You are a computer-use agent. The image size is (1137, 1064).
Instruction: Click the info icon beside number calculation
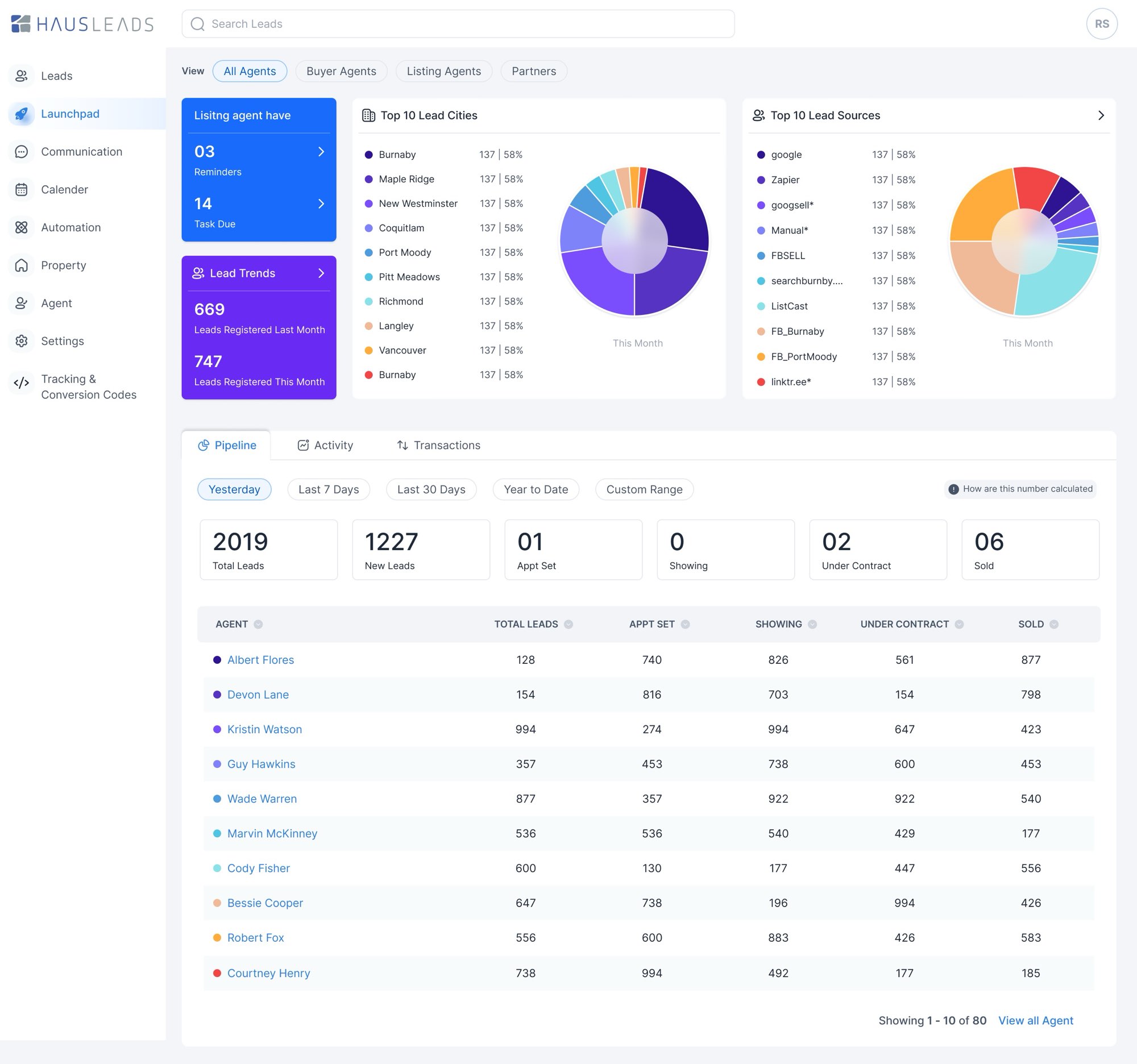click(x=953, y=489)
